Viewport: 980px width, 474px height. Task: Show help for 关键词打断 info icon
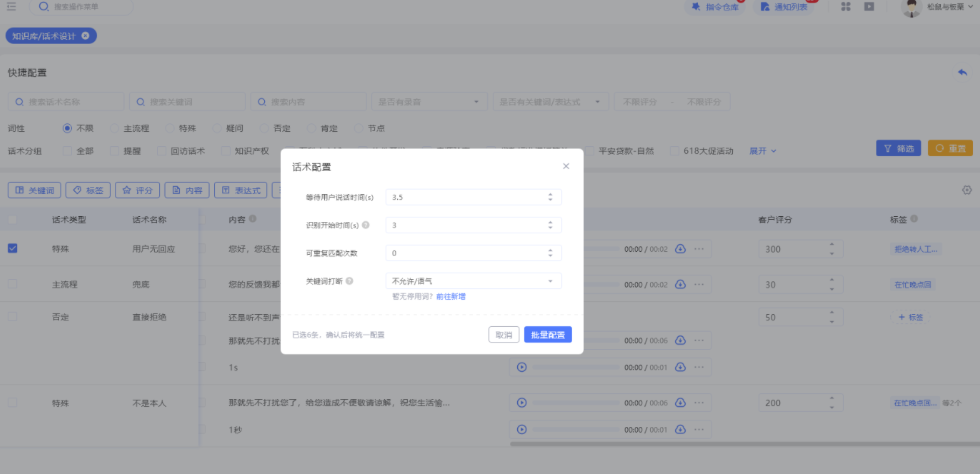[x=349, y=281]
